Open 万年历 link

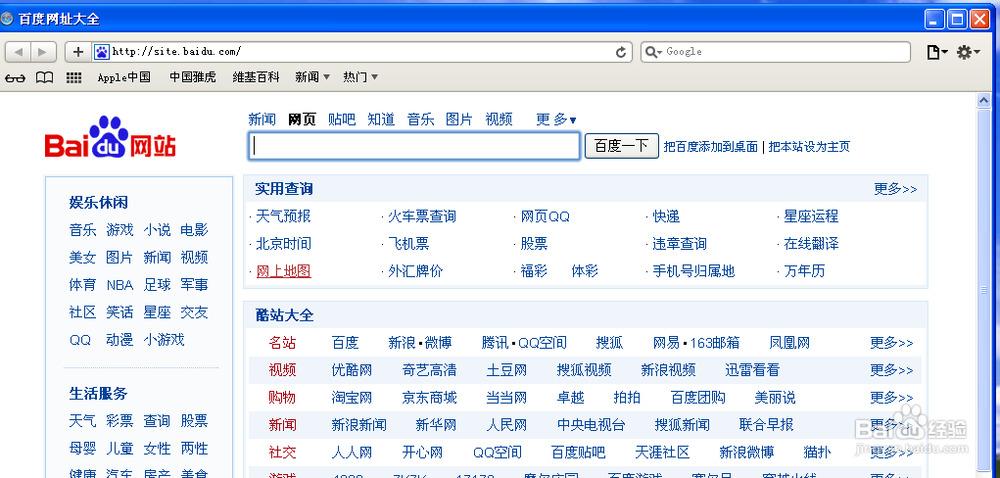[x=804, y=271]
